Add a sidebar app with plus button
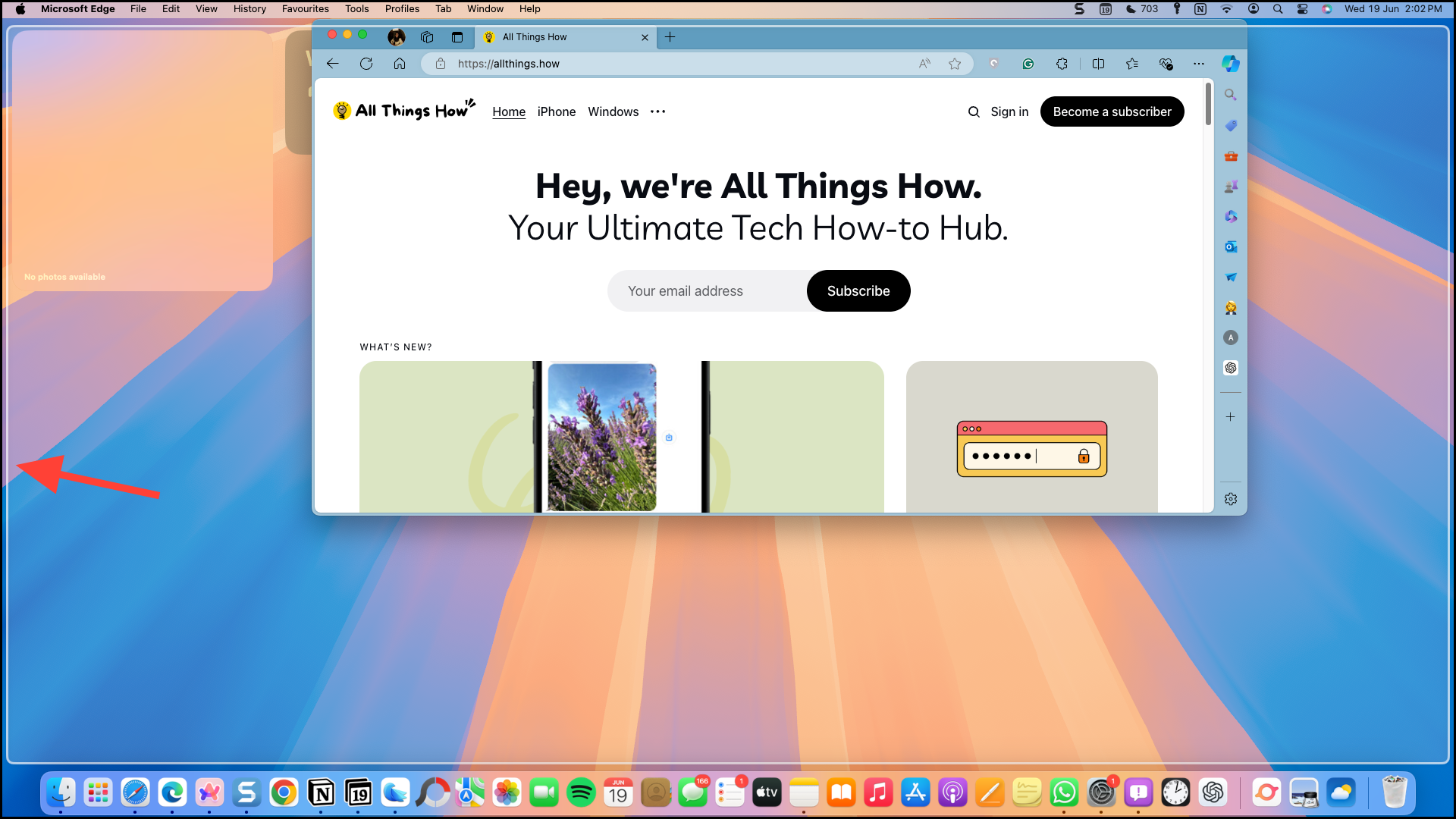 pos(1230,417)
